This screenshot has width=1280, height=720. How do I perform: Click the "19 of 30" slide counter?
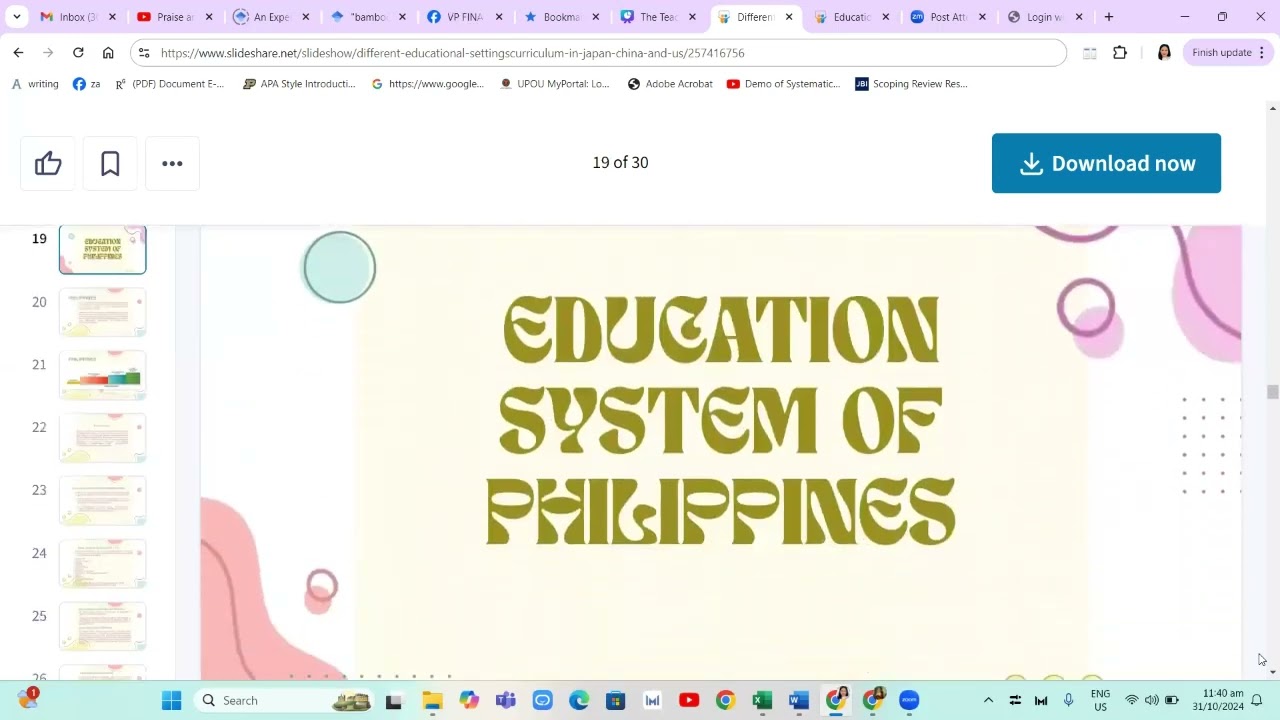[x=620, y=162]
